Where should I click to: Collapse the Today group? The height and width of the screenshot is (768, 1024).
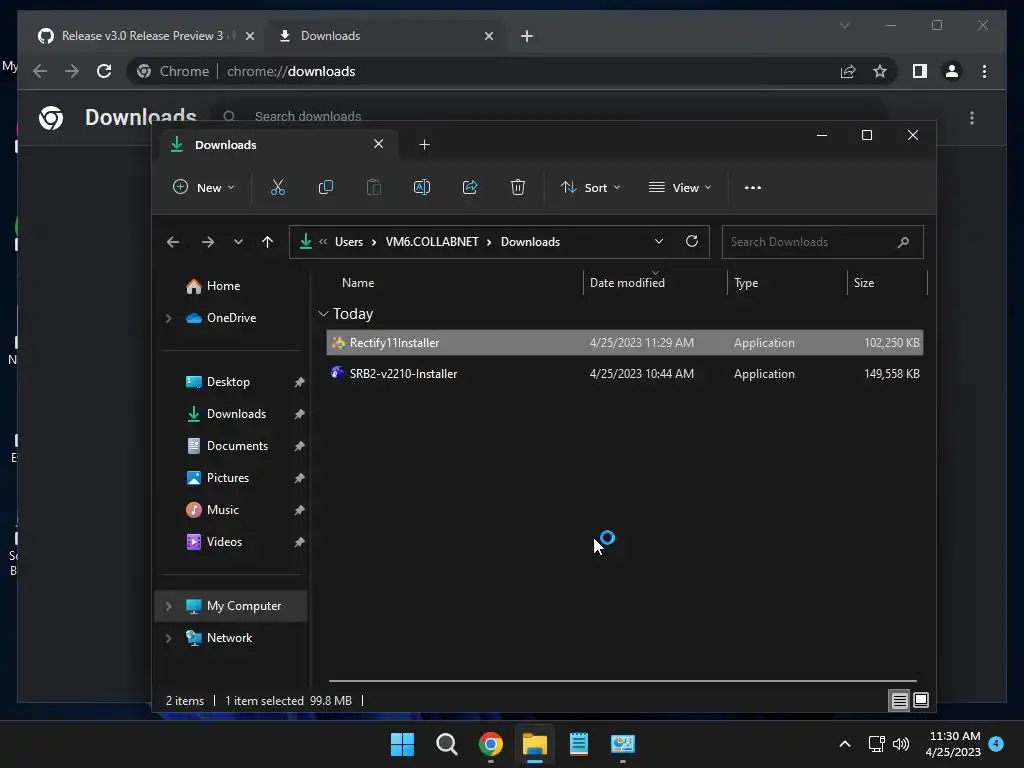pyautogui.click(x=323, y=314)
